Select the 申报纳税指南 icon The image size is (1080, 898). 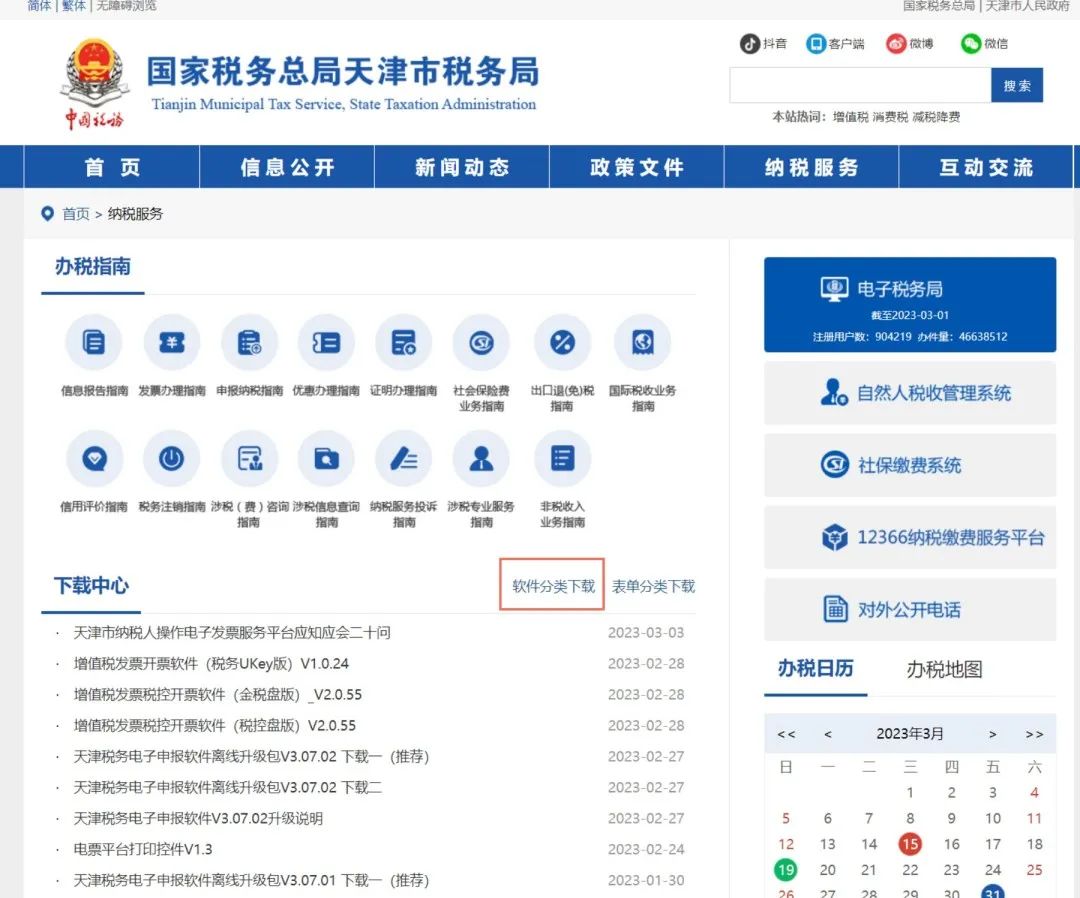click(250, 343)
